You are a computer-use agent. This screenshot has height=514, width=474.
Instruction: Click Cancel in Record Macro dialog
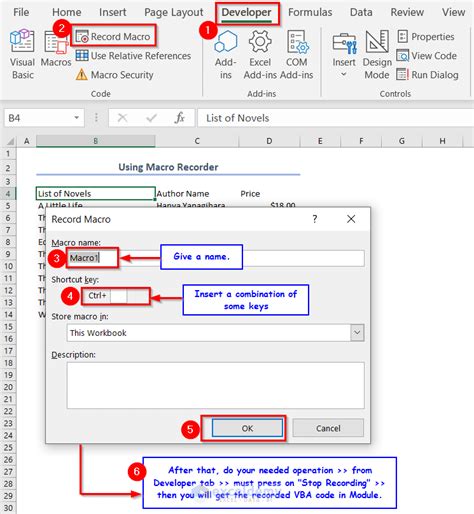[x=328, y=428]
